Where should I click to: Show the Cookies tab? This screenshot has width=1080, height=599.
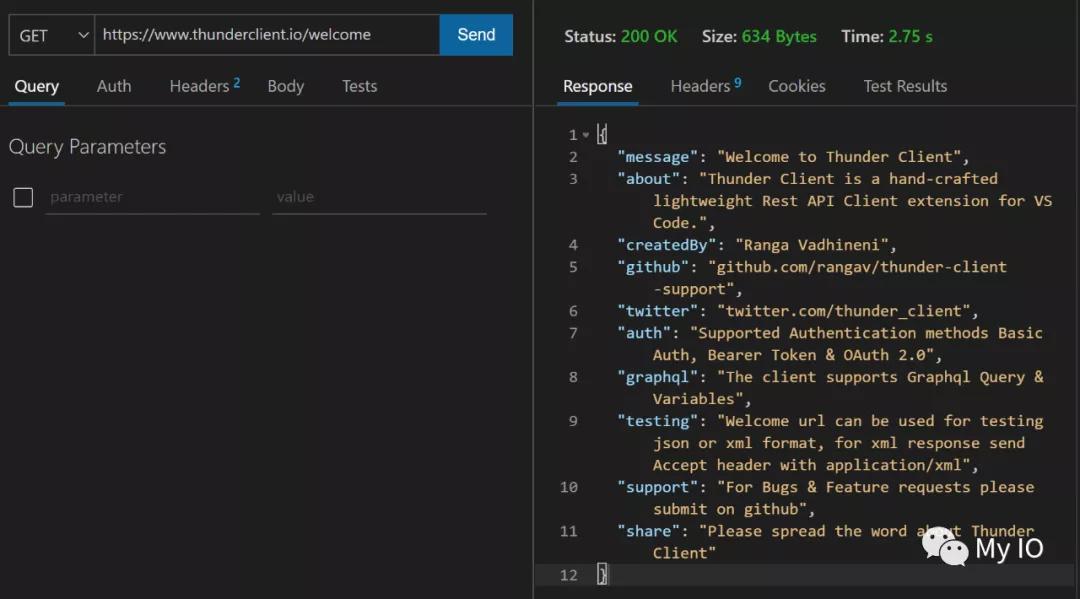(796, 86)
